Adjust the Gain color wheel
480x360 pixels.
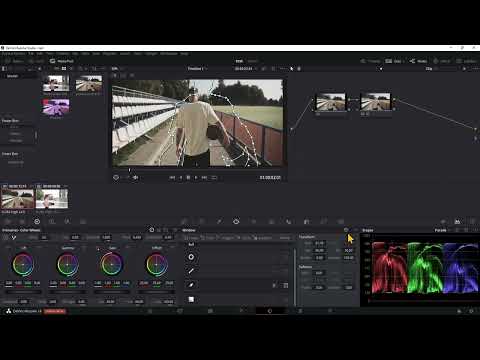click(x=112, y=264)
